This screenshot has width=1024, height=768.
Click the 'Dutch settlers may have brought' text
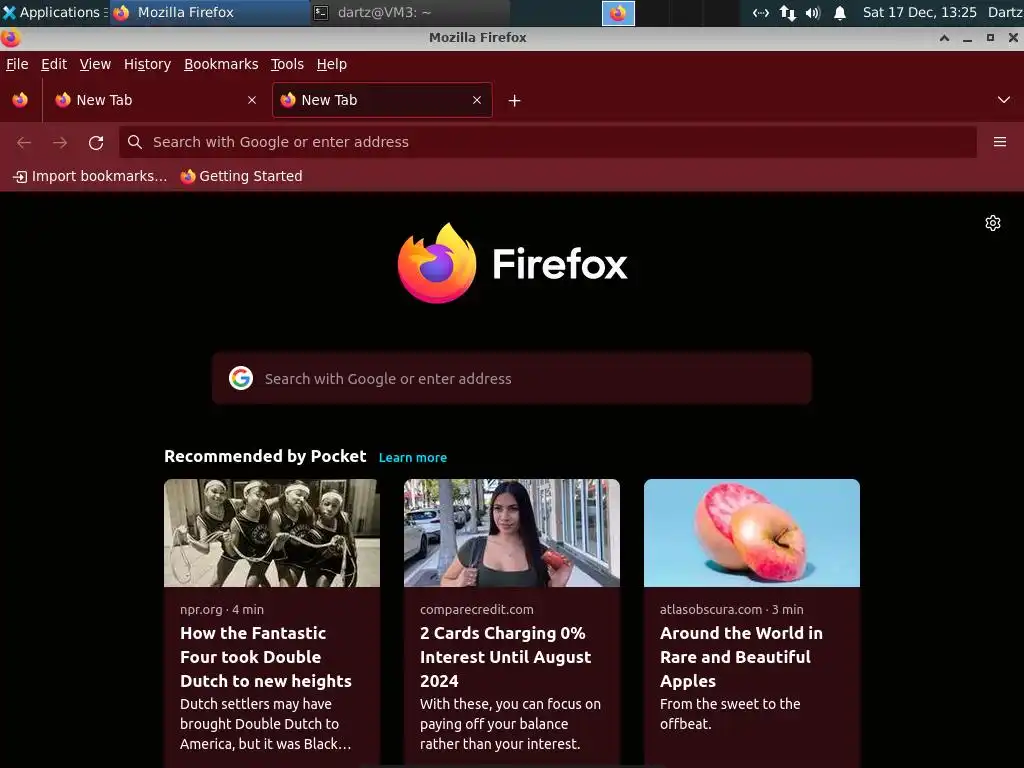(x=267, y=724)
